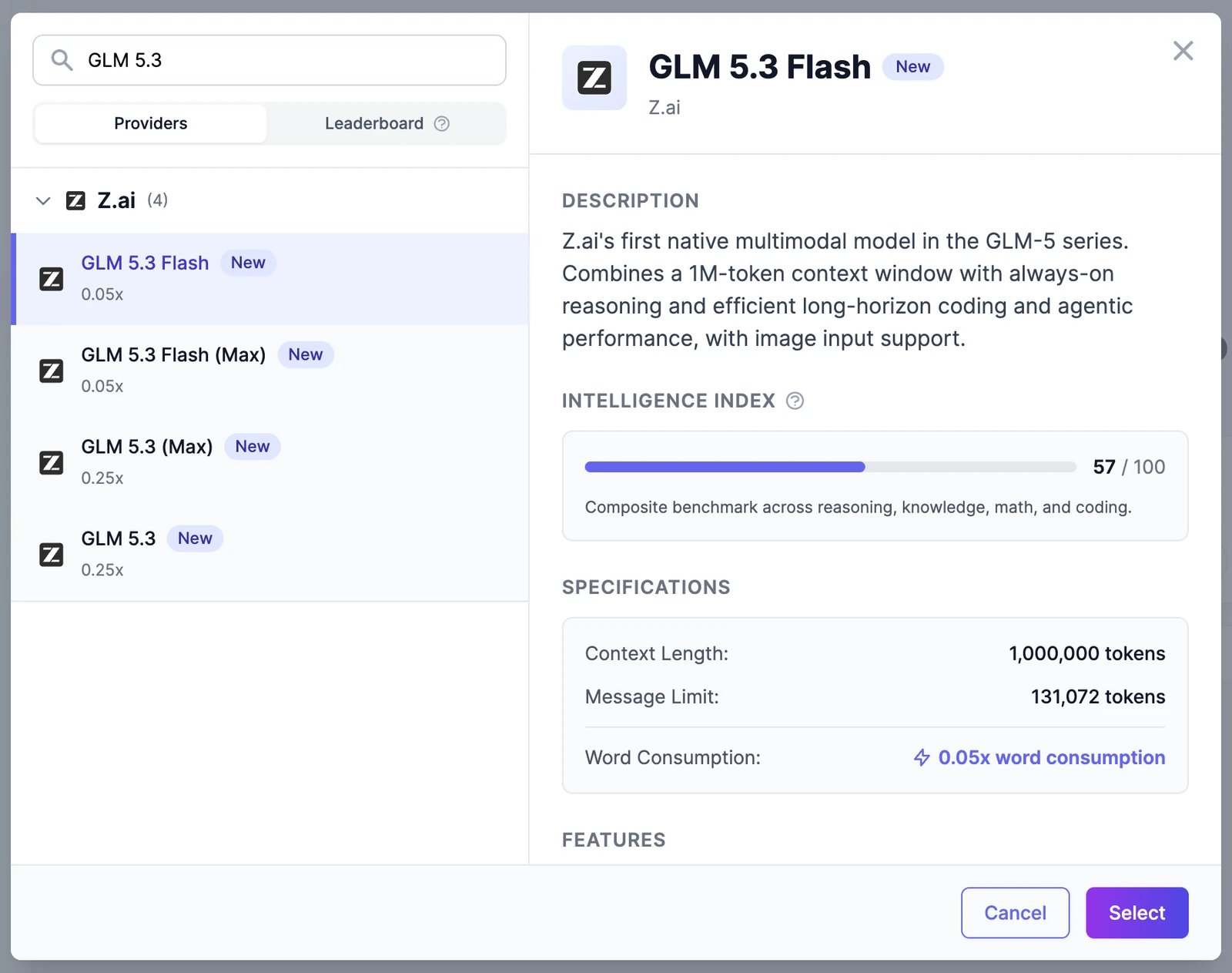Click the 131,072 tokens message limit value
This screenshot has width=1232, height=973.
pos(1098,696)
